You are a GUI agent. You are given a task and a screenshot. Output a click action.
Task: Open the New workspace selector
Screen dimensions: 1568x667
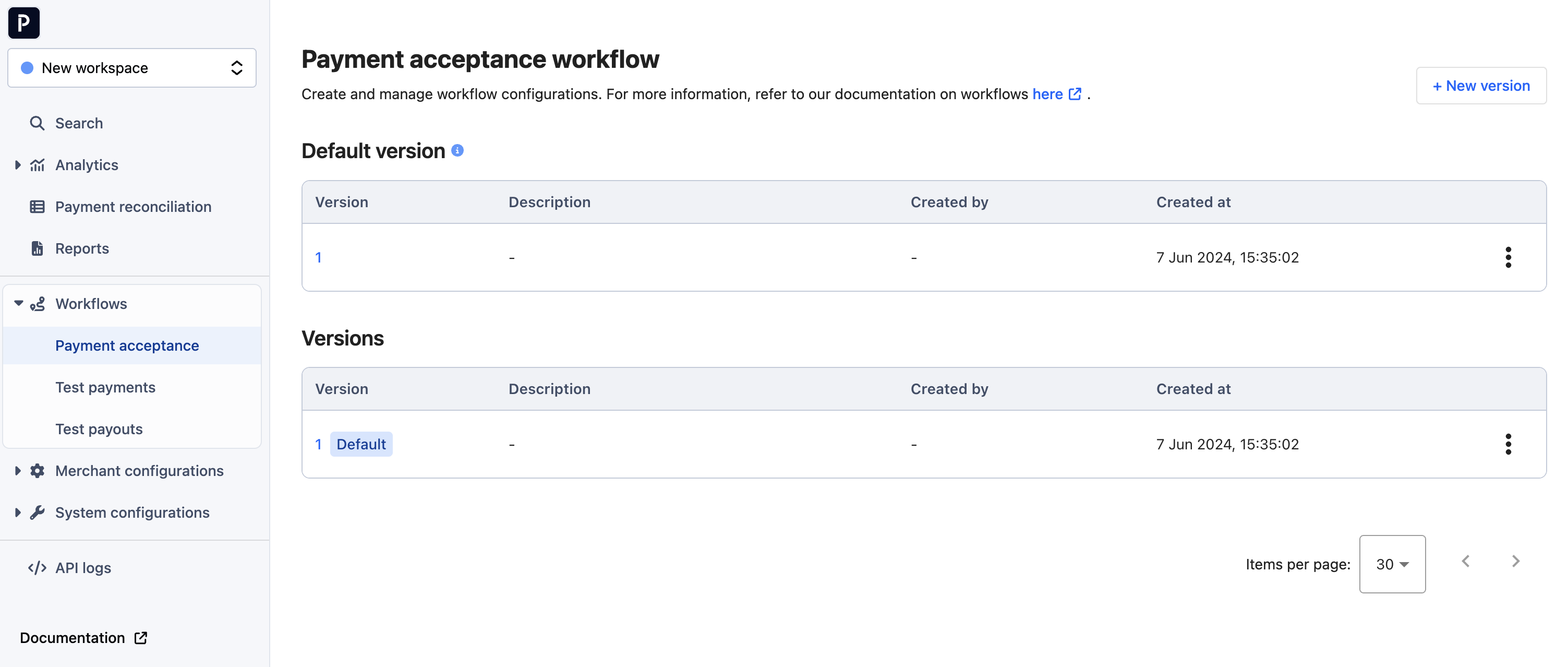tap(131, 68)
